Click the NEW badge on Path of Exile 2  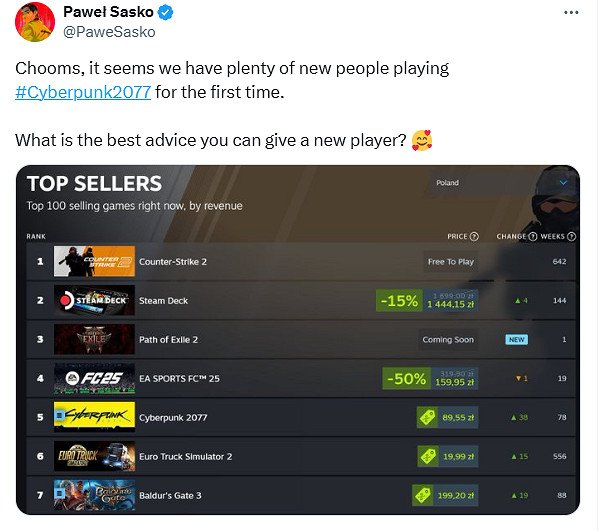[517, 339]
